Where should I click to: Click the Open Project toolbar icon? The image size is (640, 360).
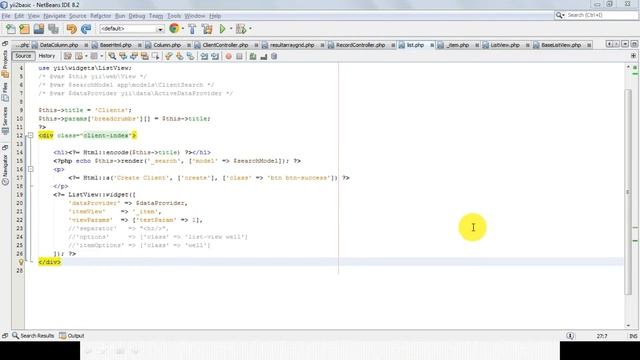pyautogui.click(x=39, y=29)
